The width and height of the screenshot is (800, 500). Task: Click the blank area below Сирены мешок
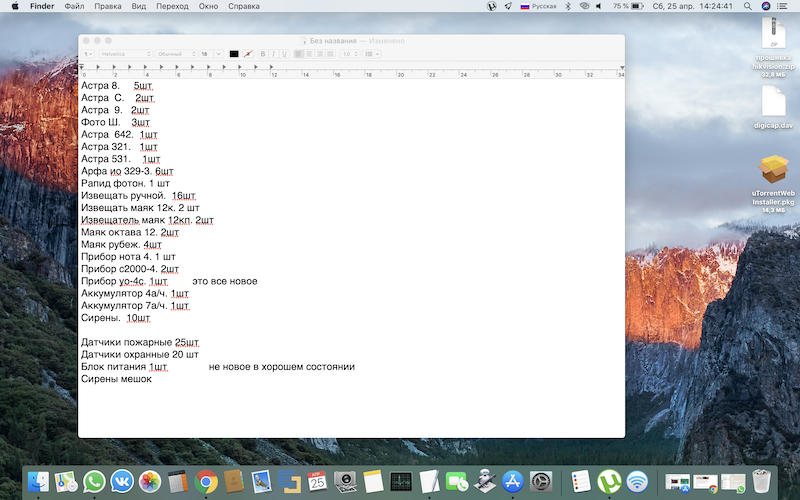pos(350,410)
